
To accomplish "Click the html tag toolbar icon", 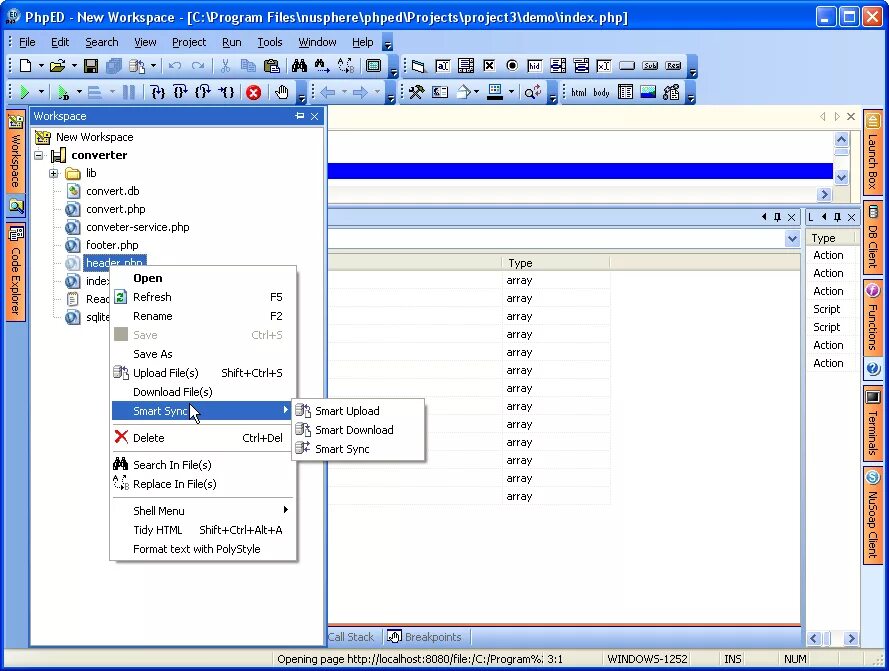I will pos(579,92).
